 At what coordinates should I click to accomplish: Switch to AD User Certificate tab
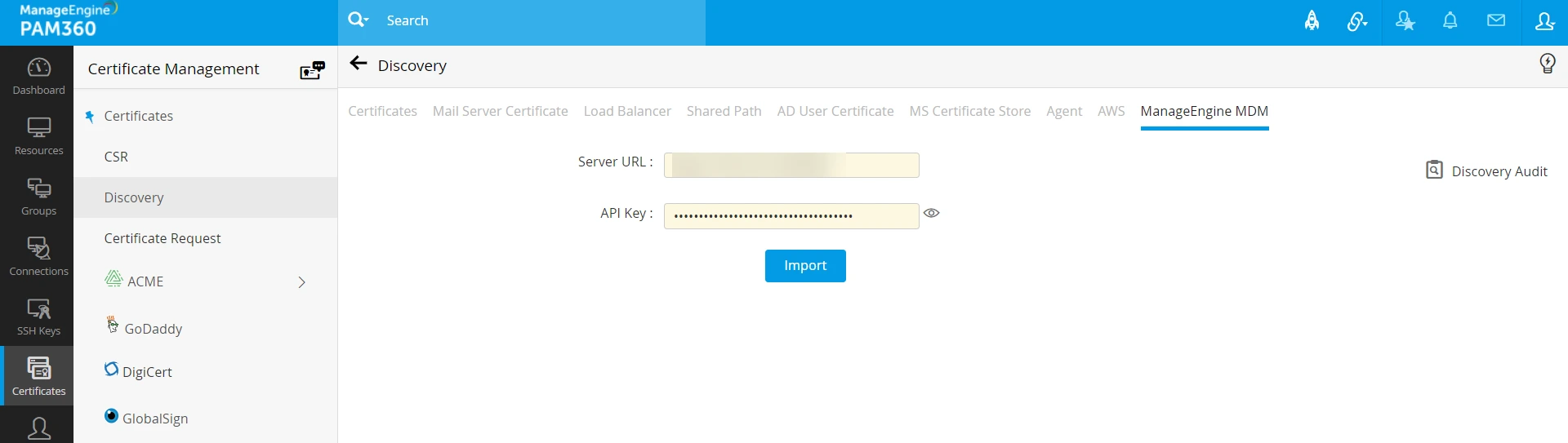click(835, 111)
